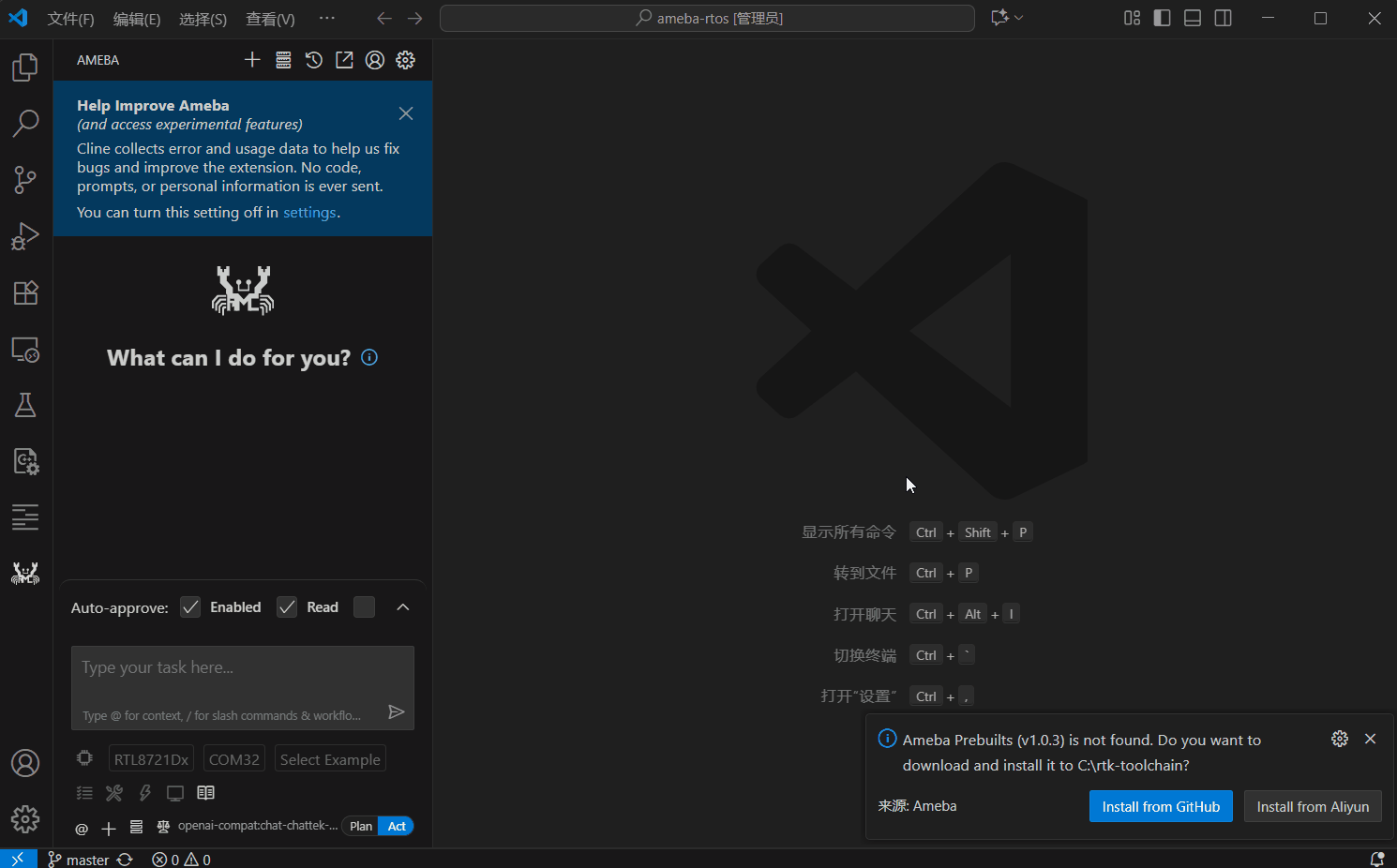The height and width of the screenshot is (868, 1397).
Task: Open the COM32 port selector
Action: 233,759
